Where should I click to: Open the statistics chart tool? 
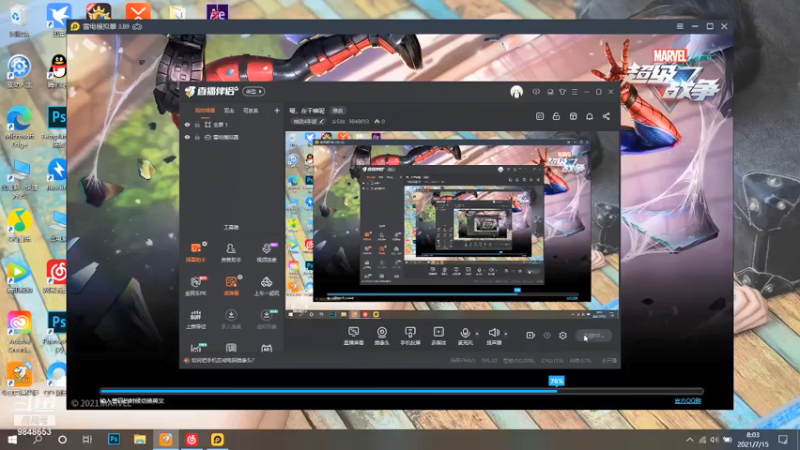point(195,348)
